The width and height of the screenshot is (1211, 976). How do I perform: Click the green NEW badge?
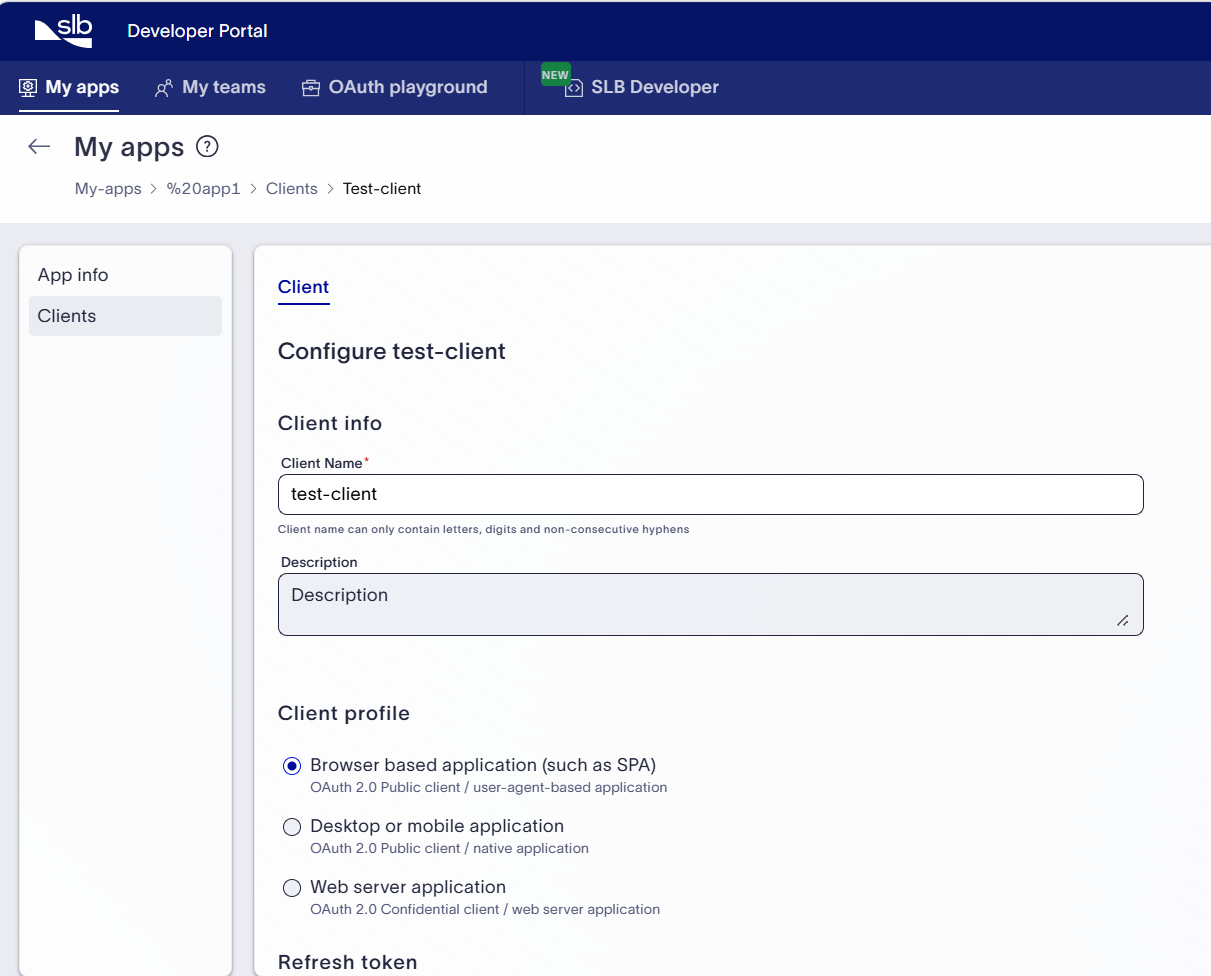555,75
